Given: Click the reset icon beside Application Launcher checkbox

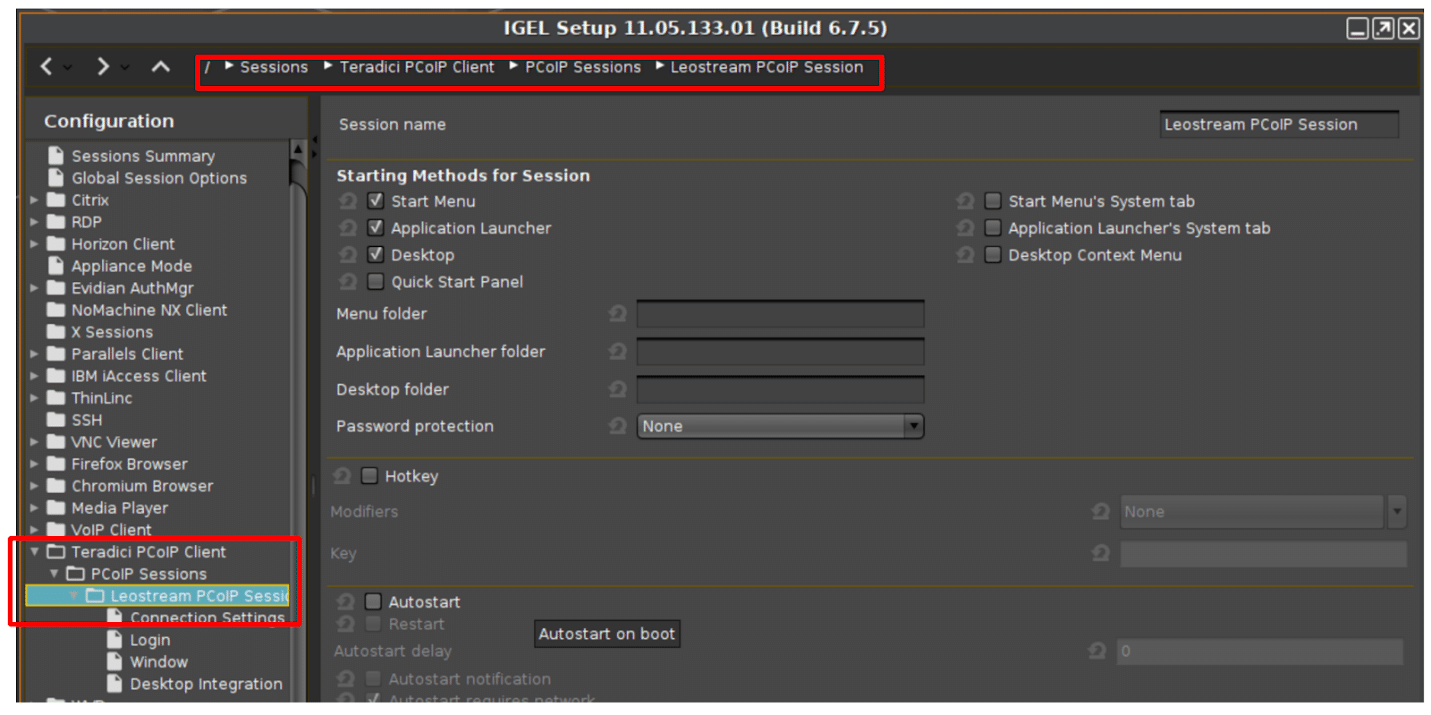Looking at the screenshot, I should pyautogui.click(x=348, y=228).
